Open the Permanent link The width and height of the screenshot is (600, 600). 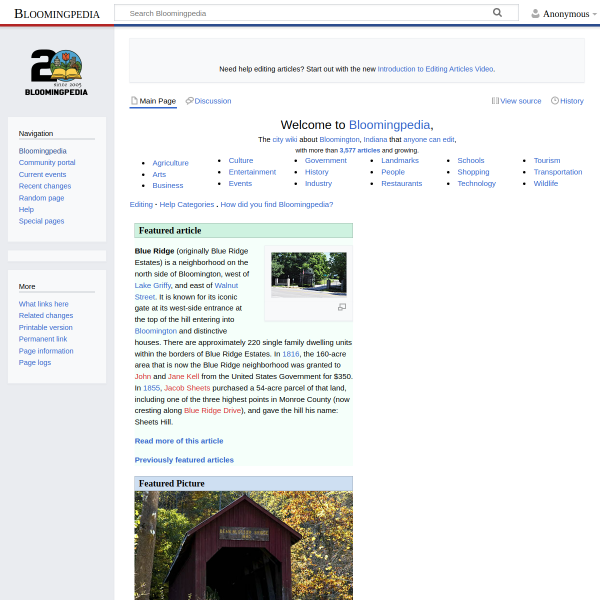pos(43,339)
